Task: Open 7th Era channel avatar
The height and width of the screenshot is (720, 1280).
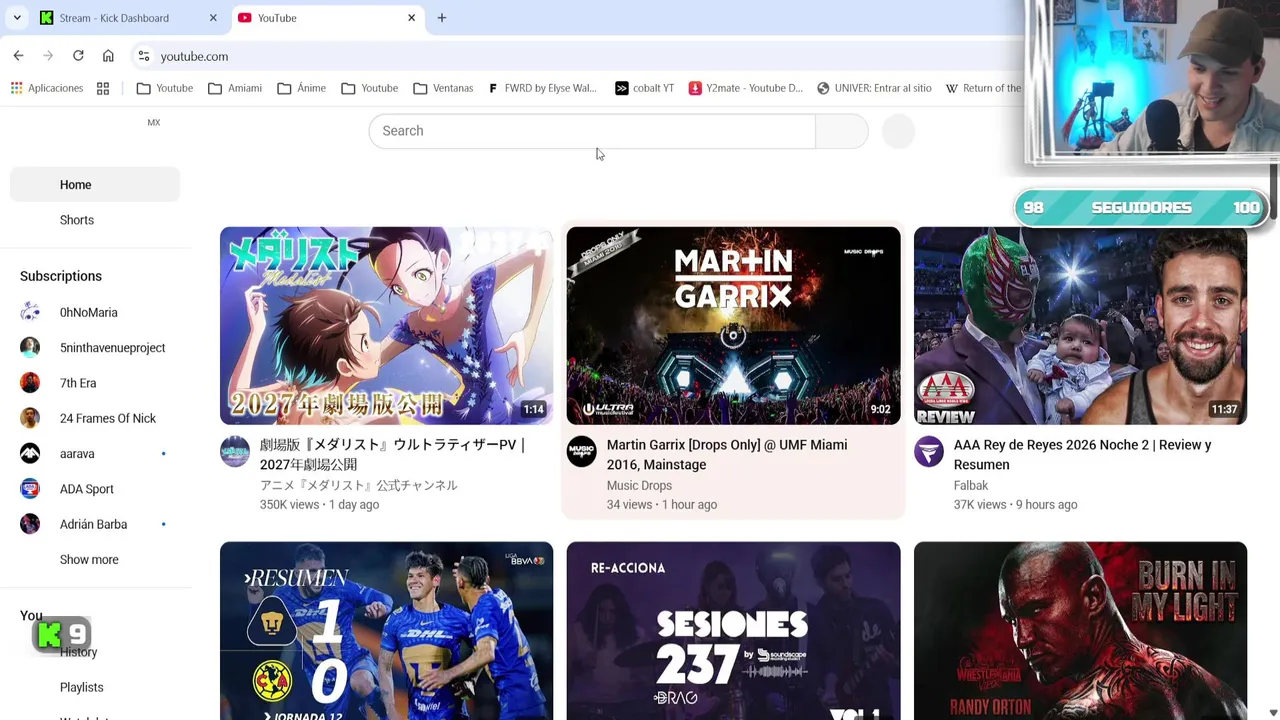Action: (30, 383)
